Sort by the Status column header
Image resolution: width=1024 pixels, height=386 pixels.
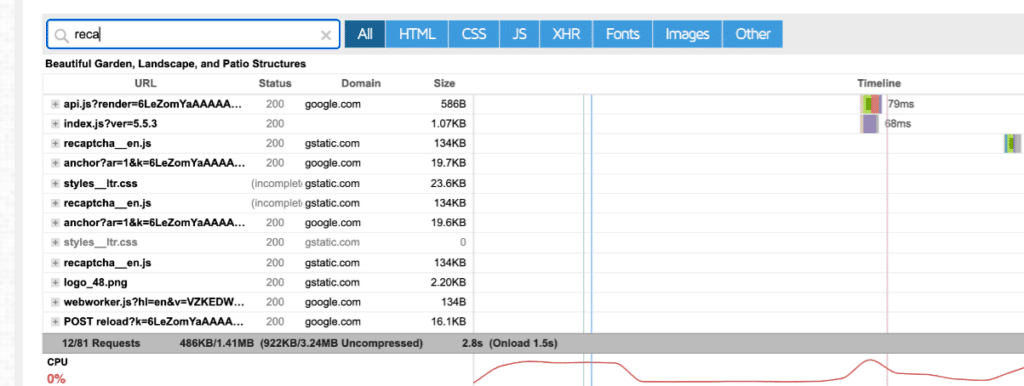coord(275,84)
